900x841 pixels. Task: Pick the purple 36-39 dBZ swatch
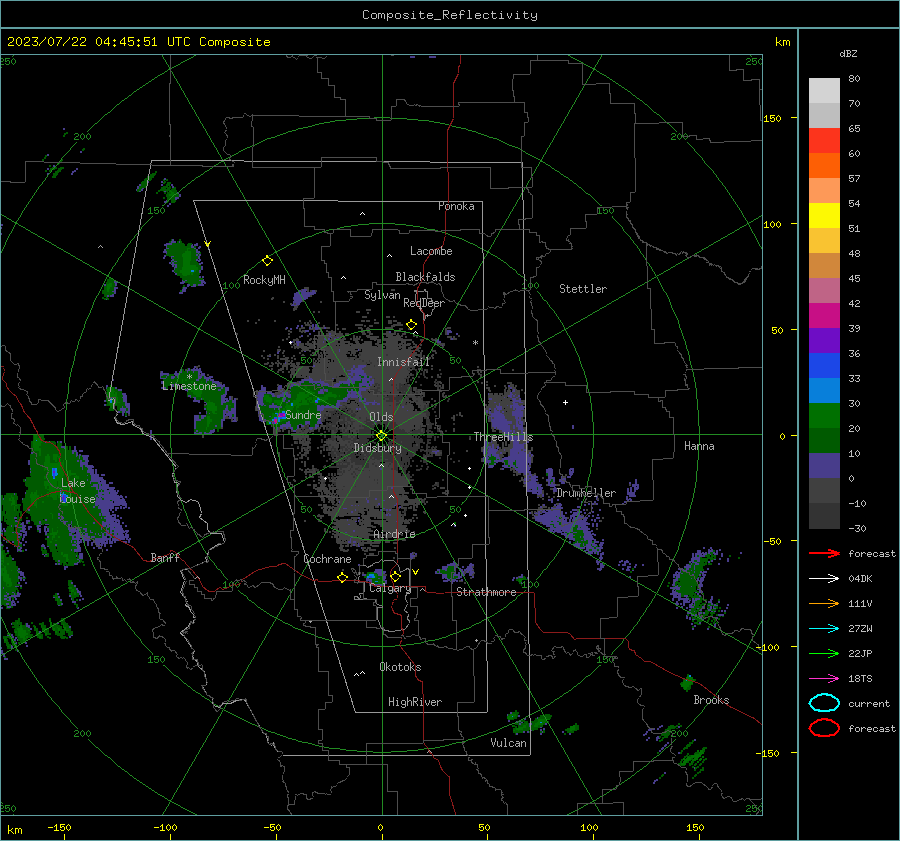coord(824,341)
